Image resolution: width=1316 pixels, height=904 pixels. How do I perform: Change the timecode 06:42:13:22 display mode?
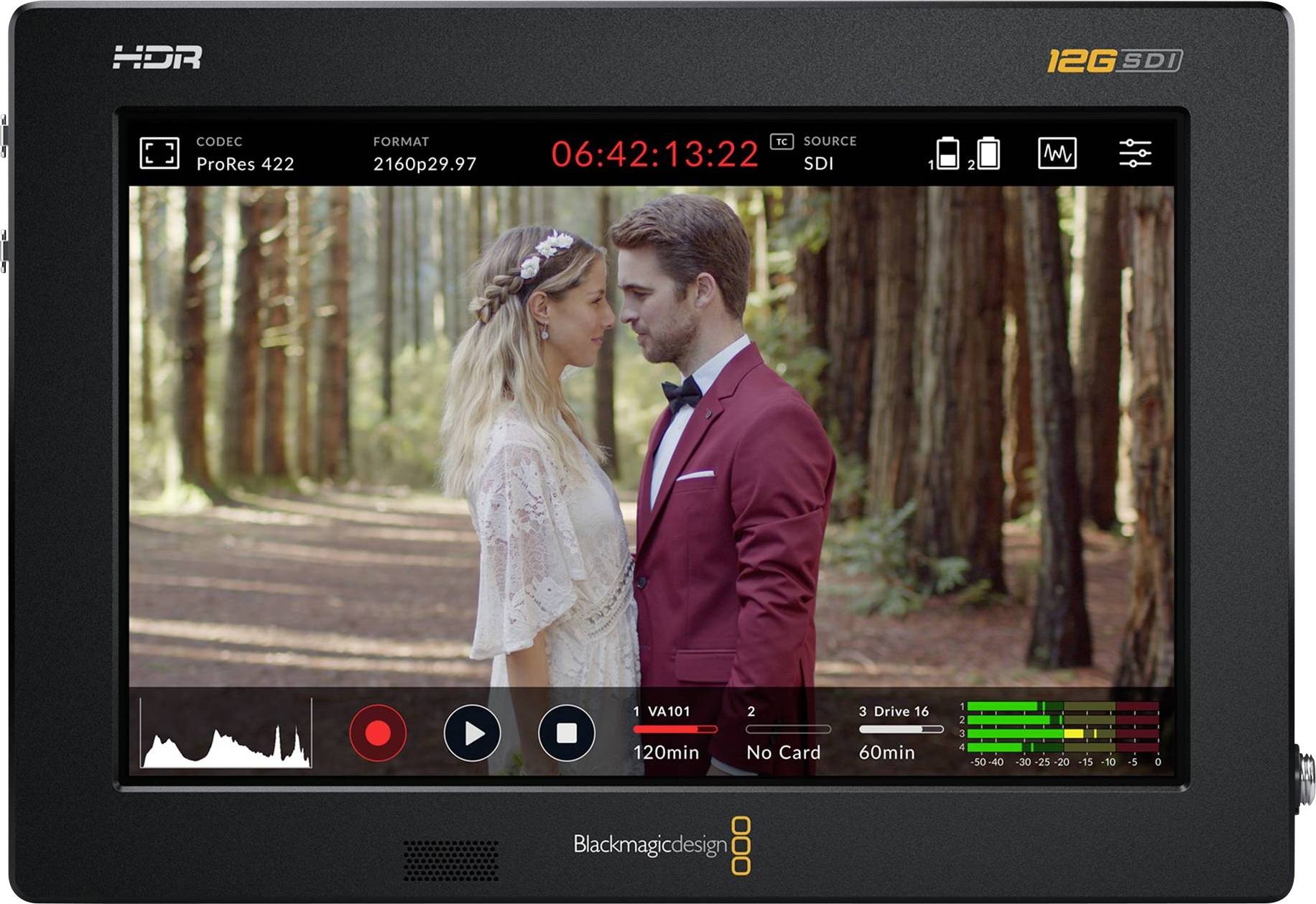tap(656, 152)
